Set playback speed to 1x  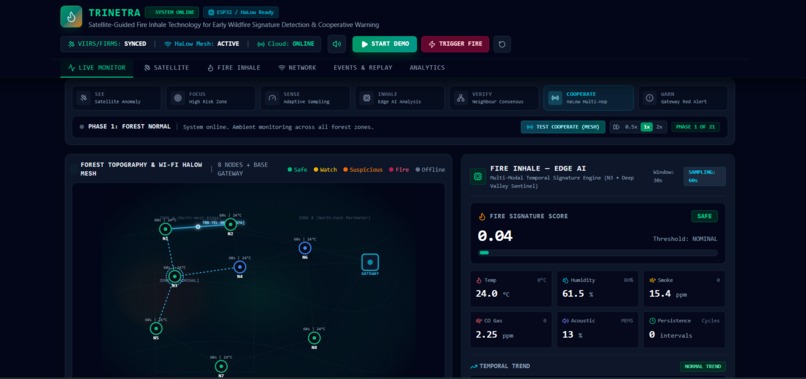[x=647, y=127]
